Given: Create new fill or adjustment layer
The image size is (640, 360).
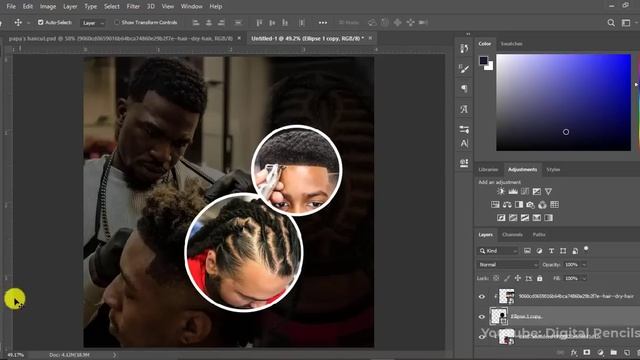Looking at the screenshot, I should [600, 352].
